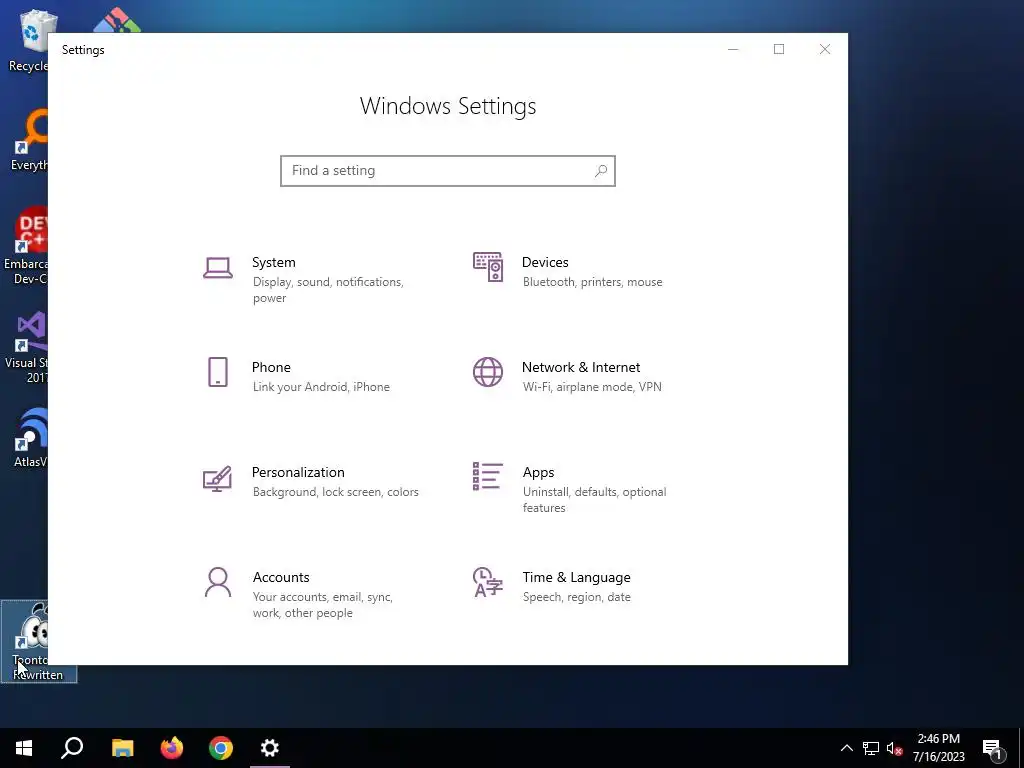Select the Accounts person icon
This screenshot has width=1024, height=768.
[x=217, y=583]
